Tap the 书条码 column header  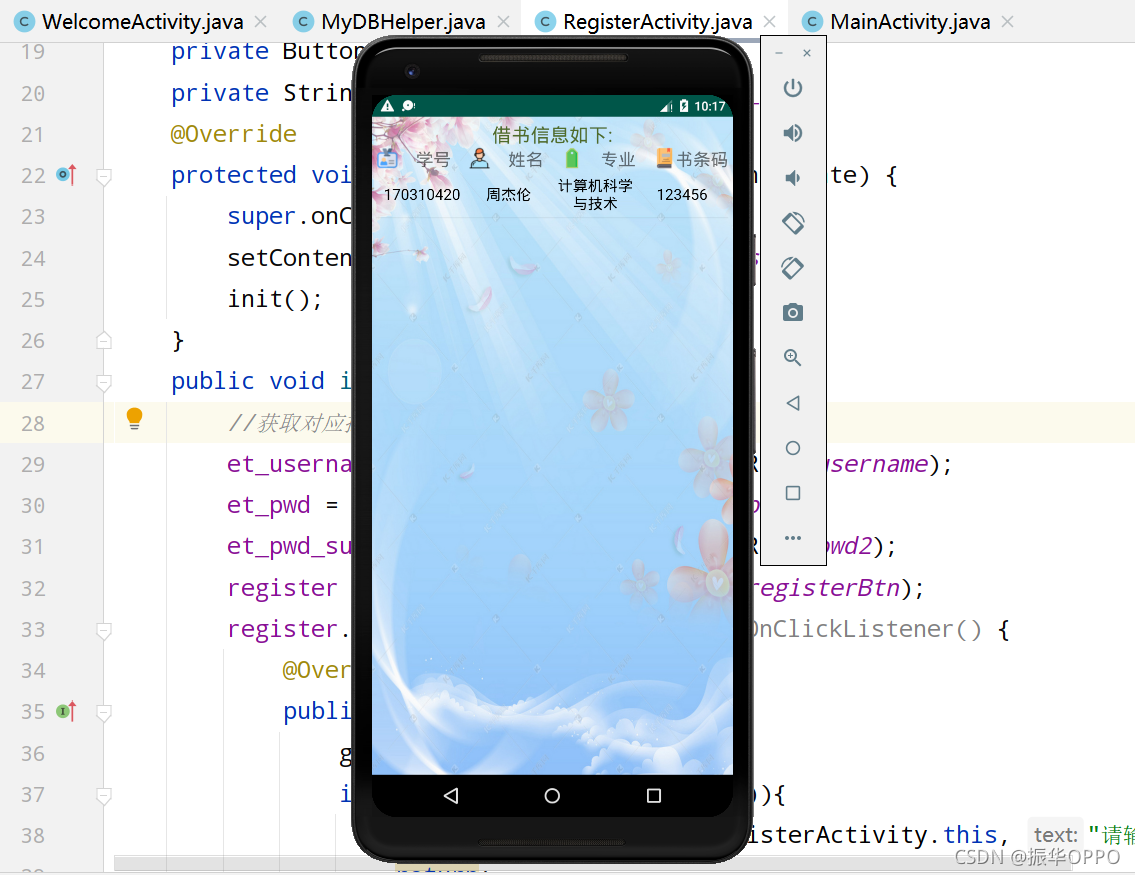(702, 159)
